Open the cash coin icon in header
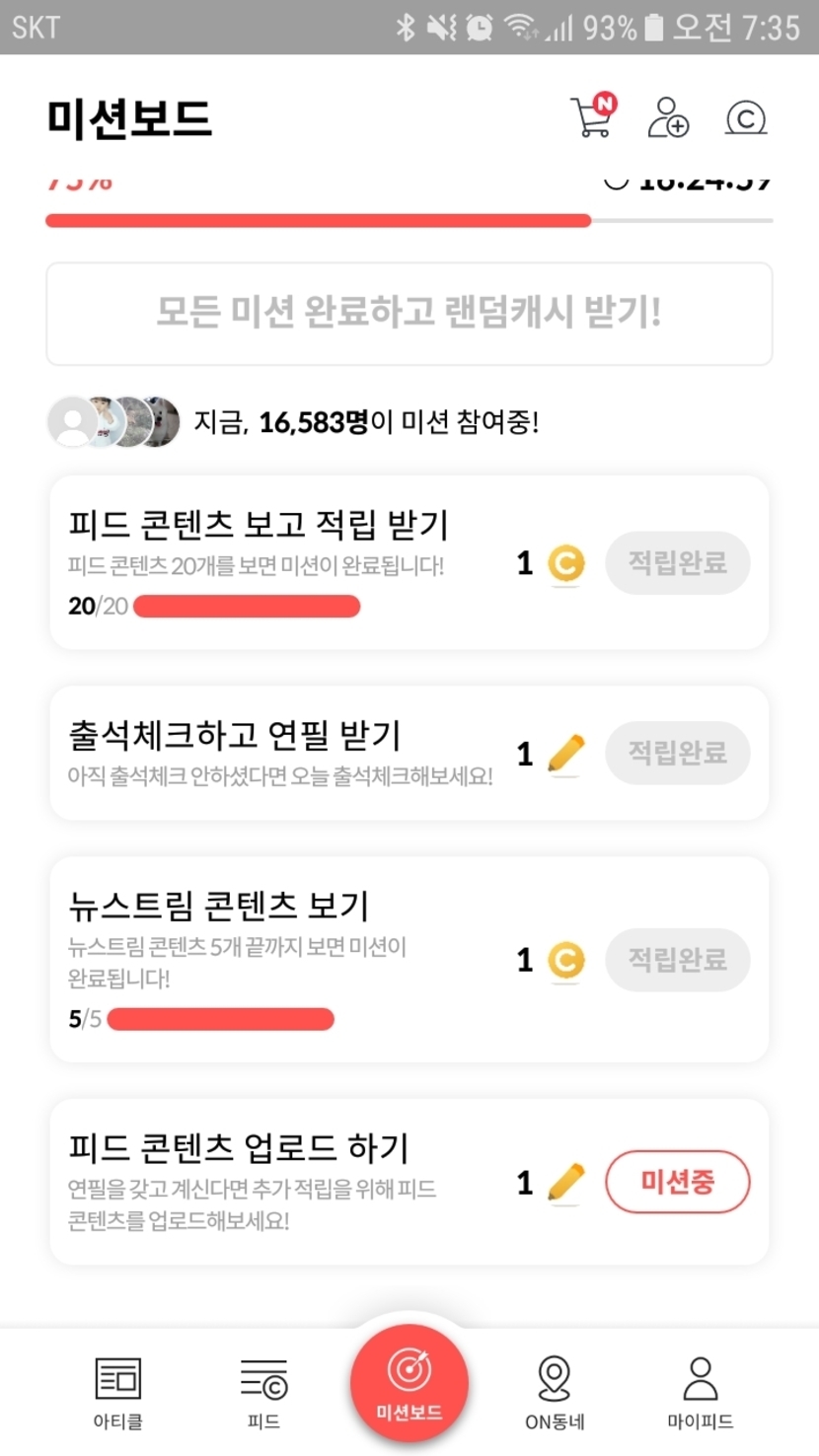 click(746, 118)
